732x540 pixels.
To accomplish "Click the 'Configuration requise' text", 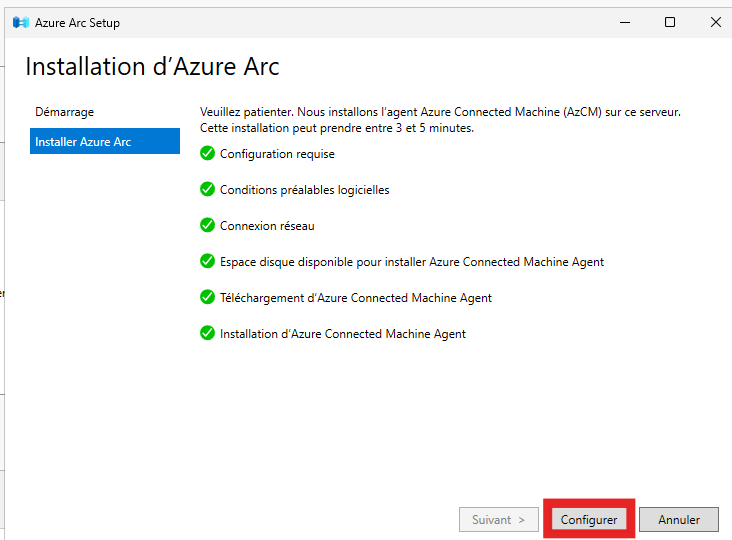I will [x=277, y=154].
